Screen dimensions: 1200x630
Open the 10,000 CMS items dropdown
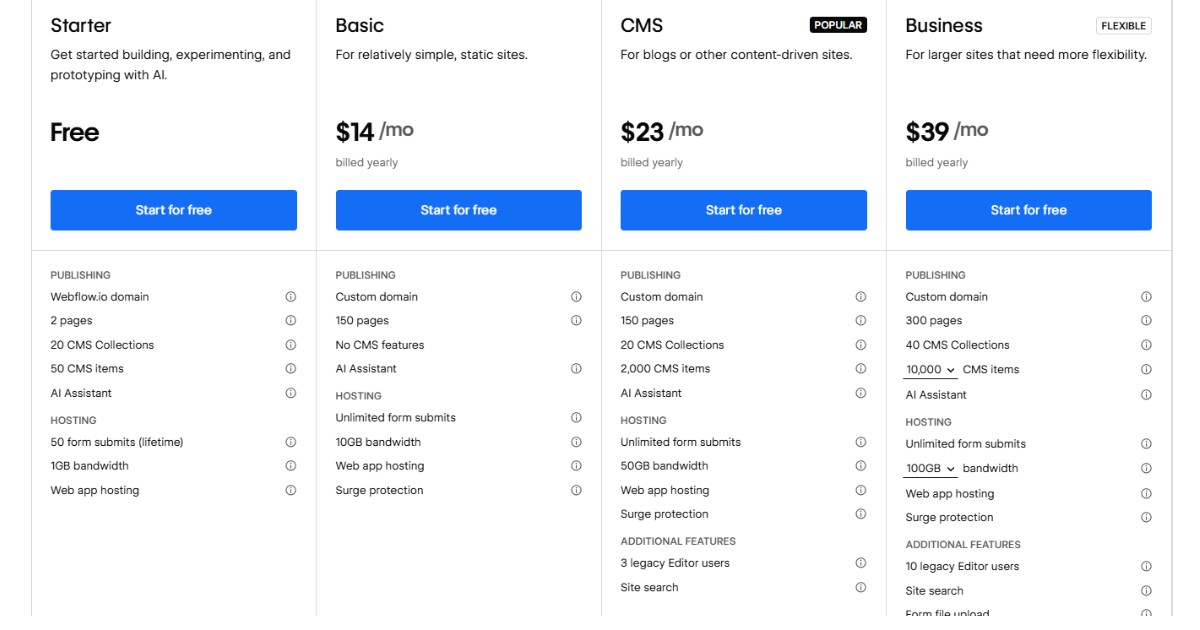(931, 370)
